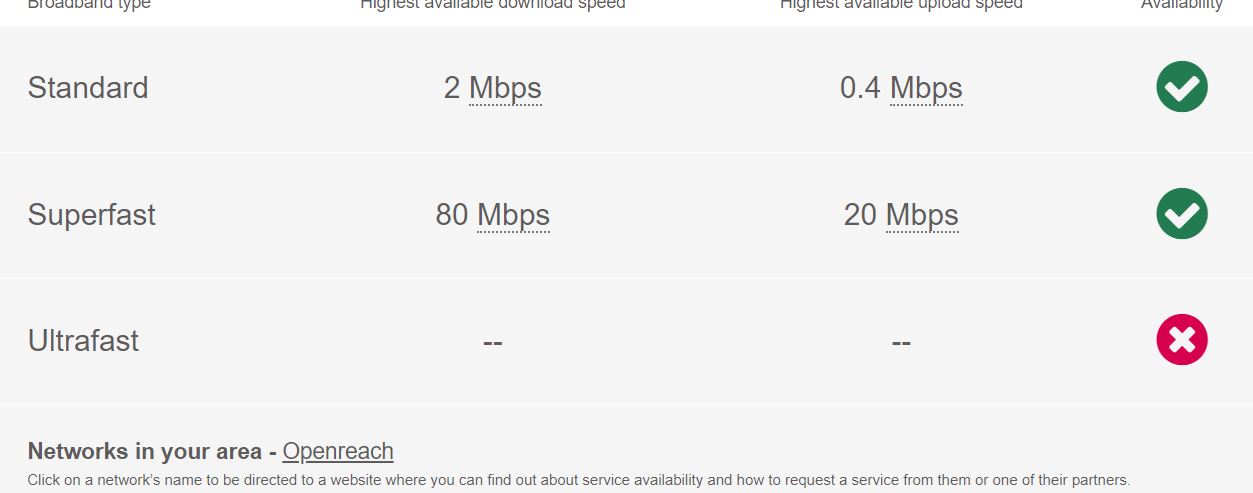Click the Mbps abbreviation beside 80 download
The image size is (1253, 493).
[513, 215]
